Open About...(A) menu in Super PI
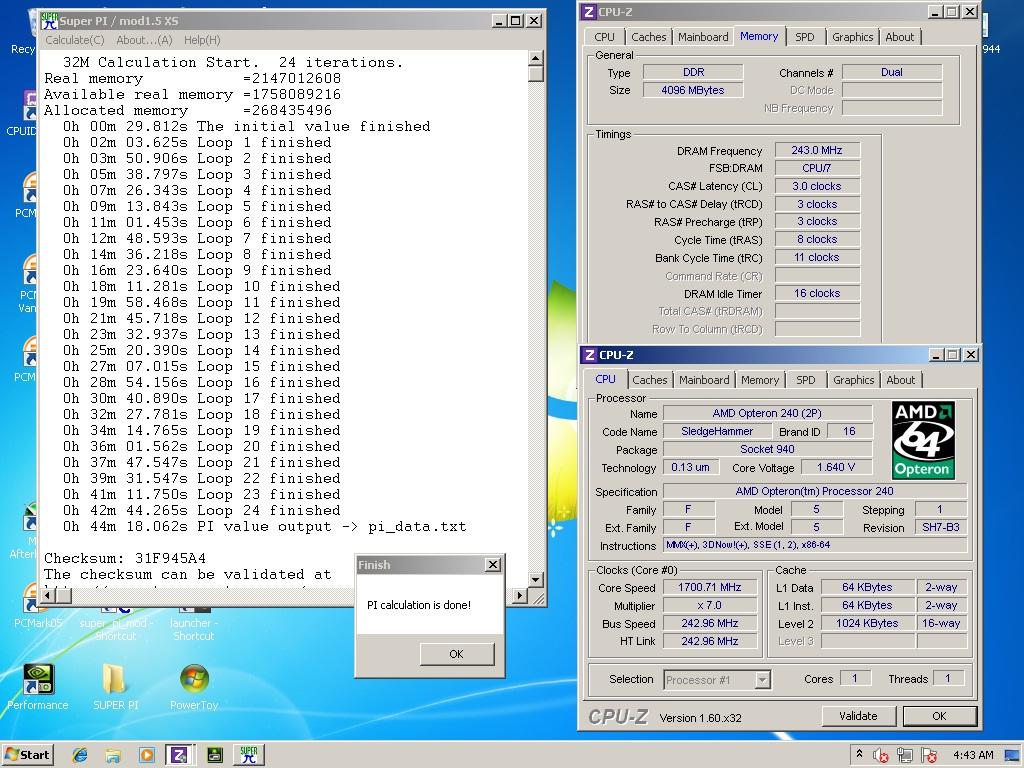Viewport: 1024px width, 768px height. 144,40
